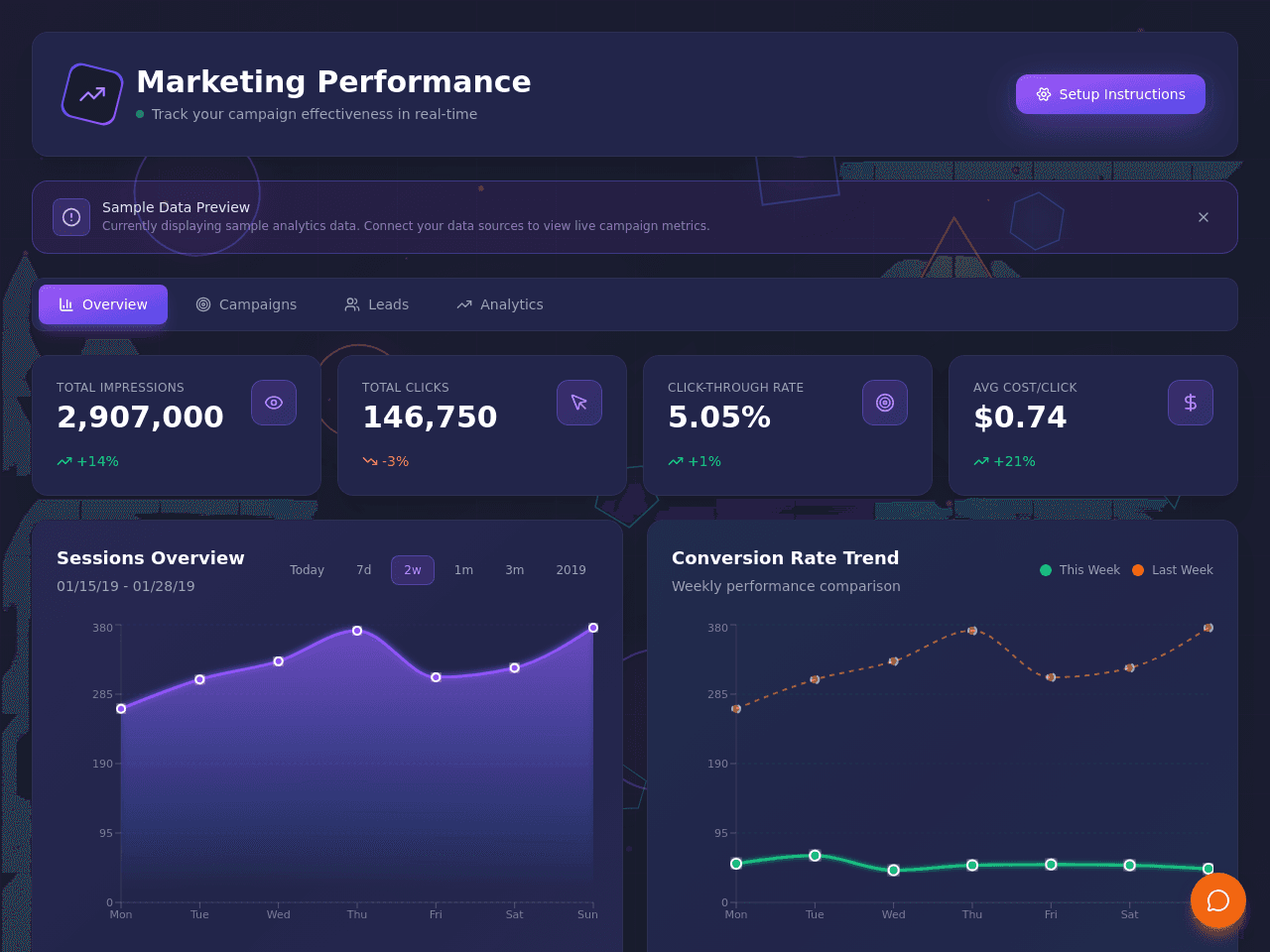Dismiss the Sample Data Preview banner
Screen dimensions: 1270x952
coord(1204,217)
